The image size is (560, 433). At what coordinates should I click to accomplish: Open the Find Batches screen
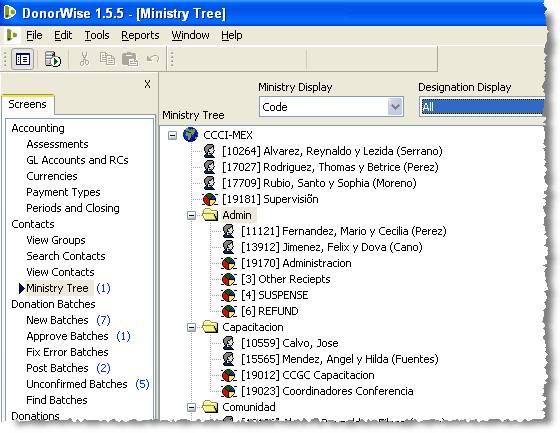(57, 400)
